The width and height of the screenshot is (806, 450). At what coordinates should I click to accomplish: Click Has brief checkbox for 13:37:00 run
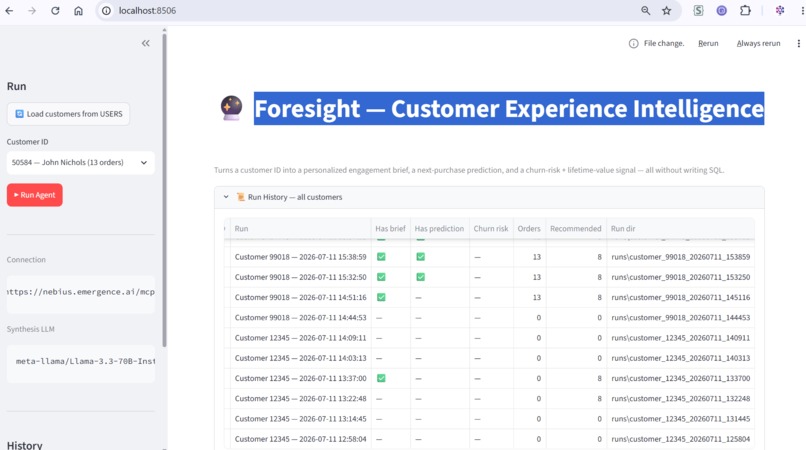coord(381,379)
